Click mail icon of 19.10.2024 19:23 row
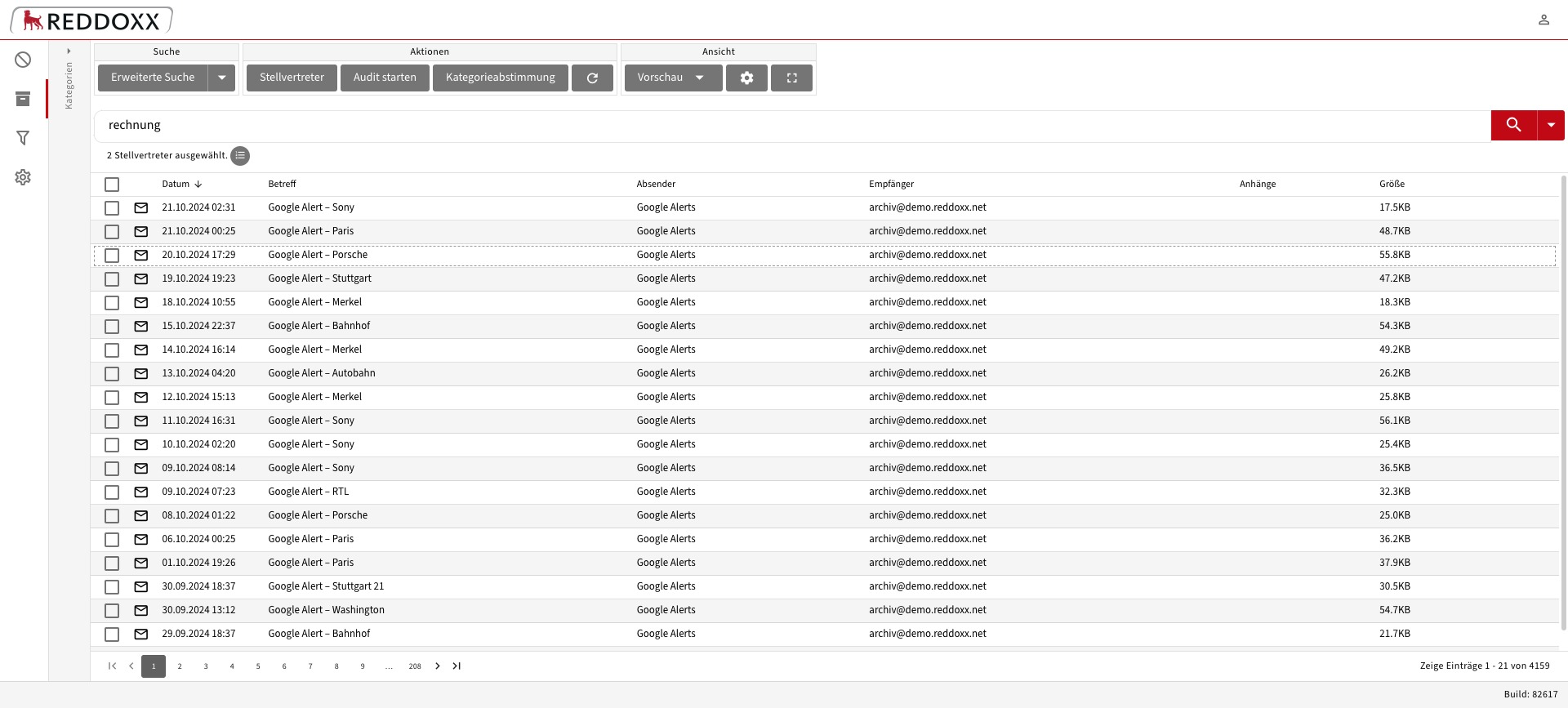The width and height of the screenshot is (1568, 708). tap(141, 279)
